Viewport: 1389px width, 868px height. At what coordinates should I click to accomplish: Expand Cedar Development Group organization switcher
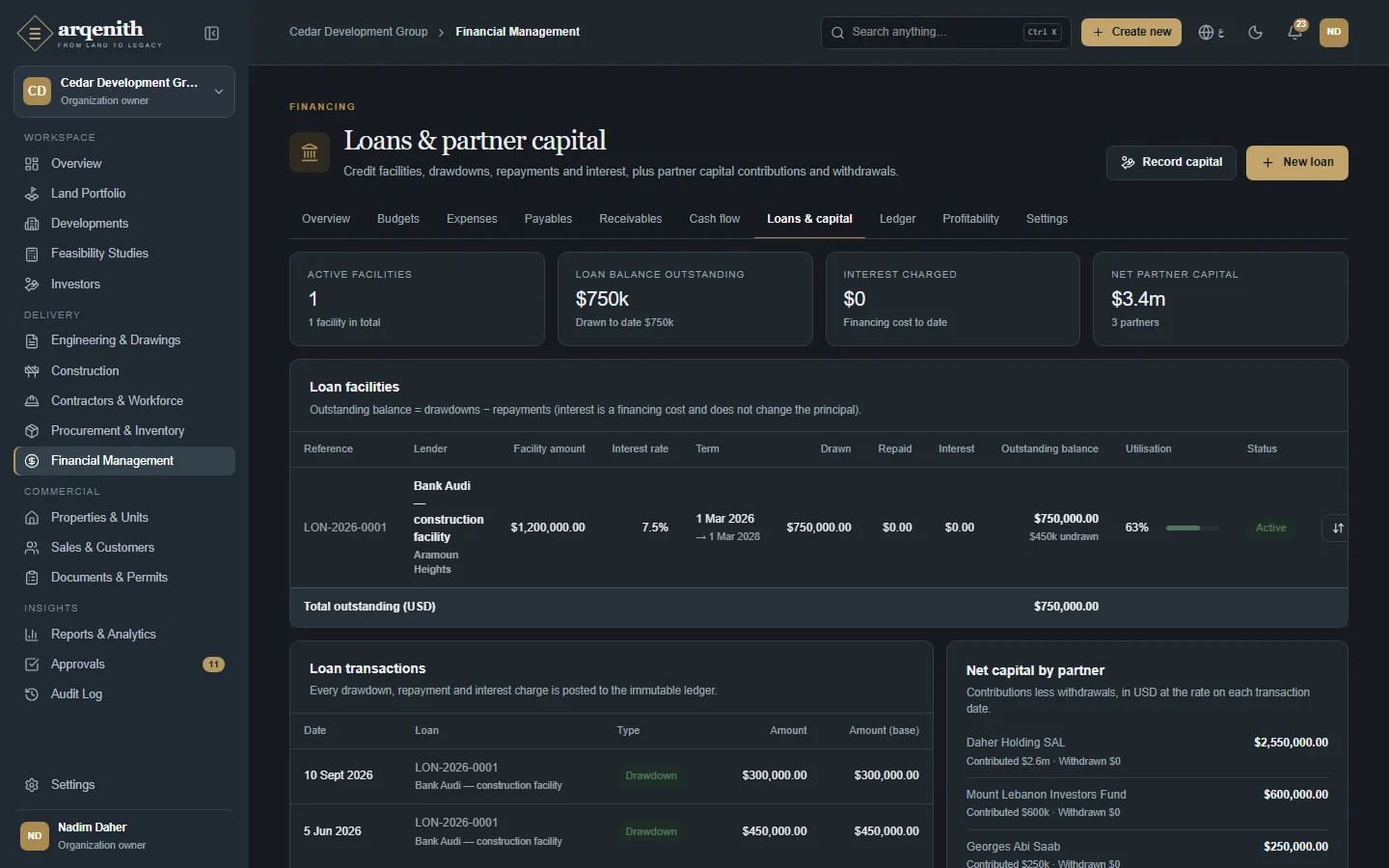124,92
